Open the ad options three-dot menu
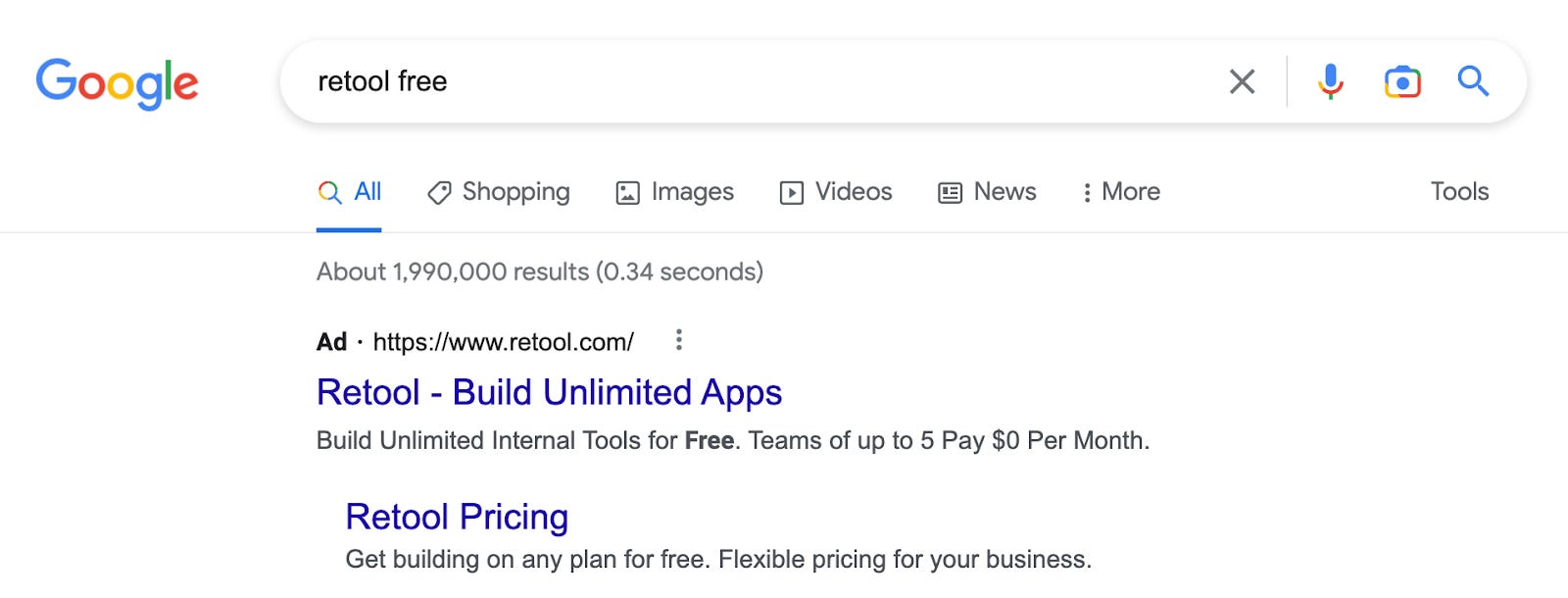1568x598 pixels. click(678, 340)
